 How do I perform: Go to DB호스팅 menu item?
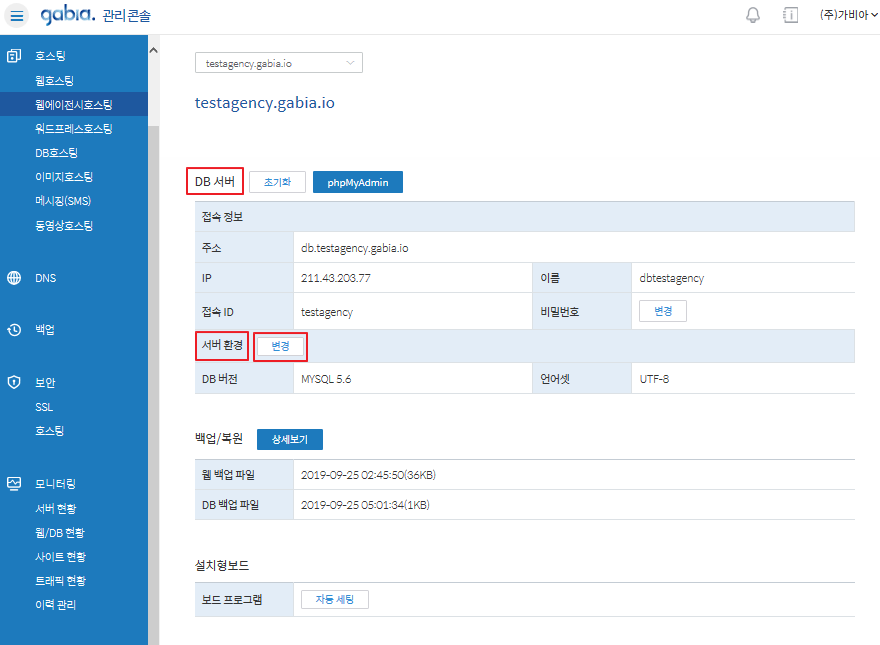(x=56, y=153)
